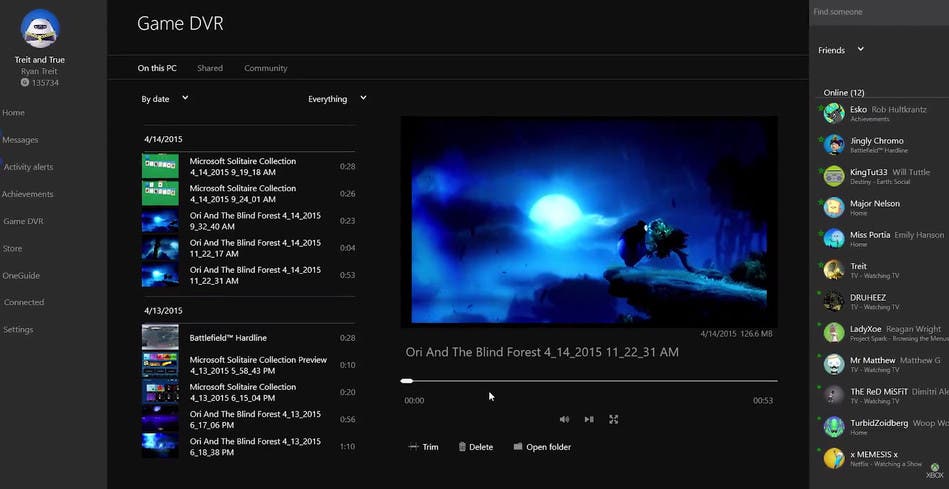The width and height of the screenshot is (949, 489).
Task: Click Mr Matthew's avatar
Action: (833, 364)
